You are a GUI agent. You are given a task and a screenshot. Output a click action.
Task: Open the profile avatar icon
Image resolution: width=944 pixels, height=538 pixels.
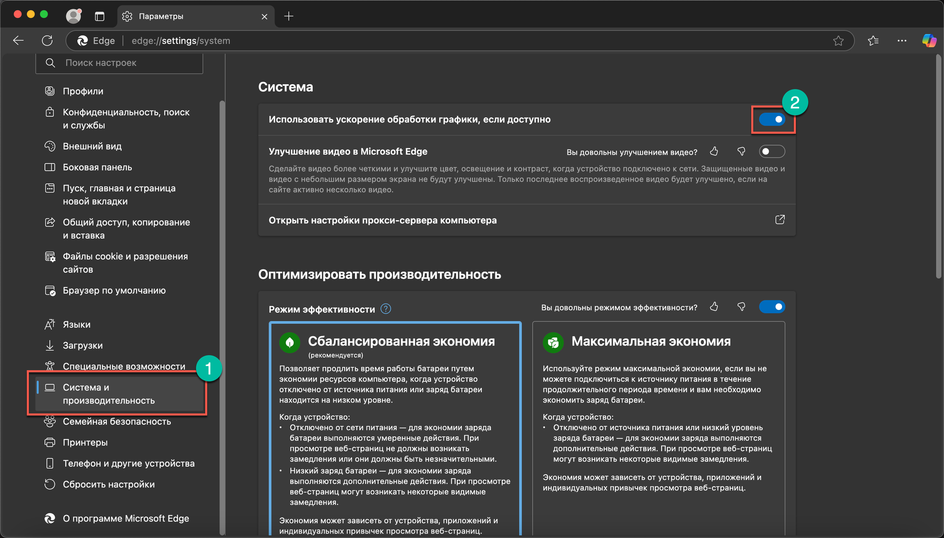point(73,16)
